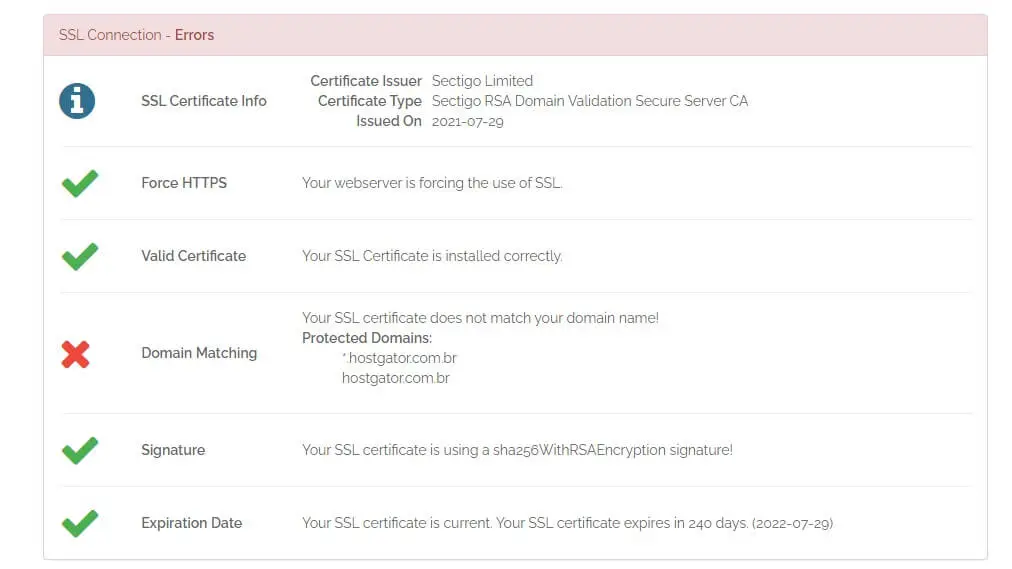The width and height of the screenshot is (1012, 569).
Task: Select the SSL Certificate Info label
Action: click(204, 101)
